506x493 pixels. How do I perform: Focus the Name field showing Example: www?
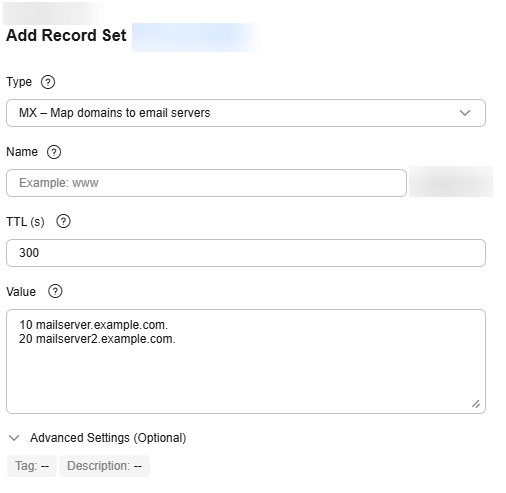pyautogui.click(x=206, y=183)
